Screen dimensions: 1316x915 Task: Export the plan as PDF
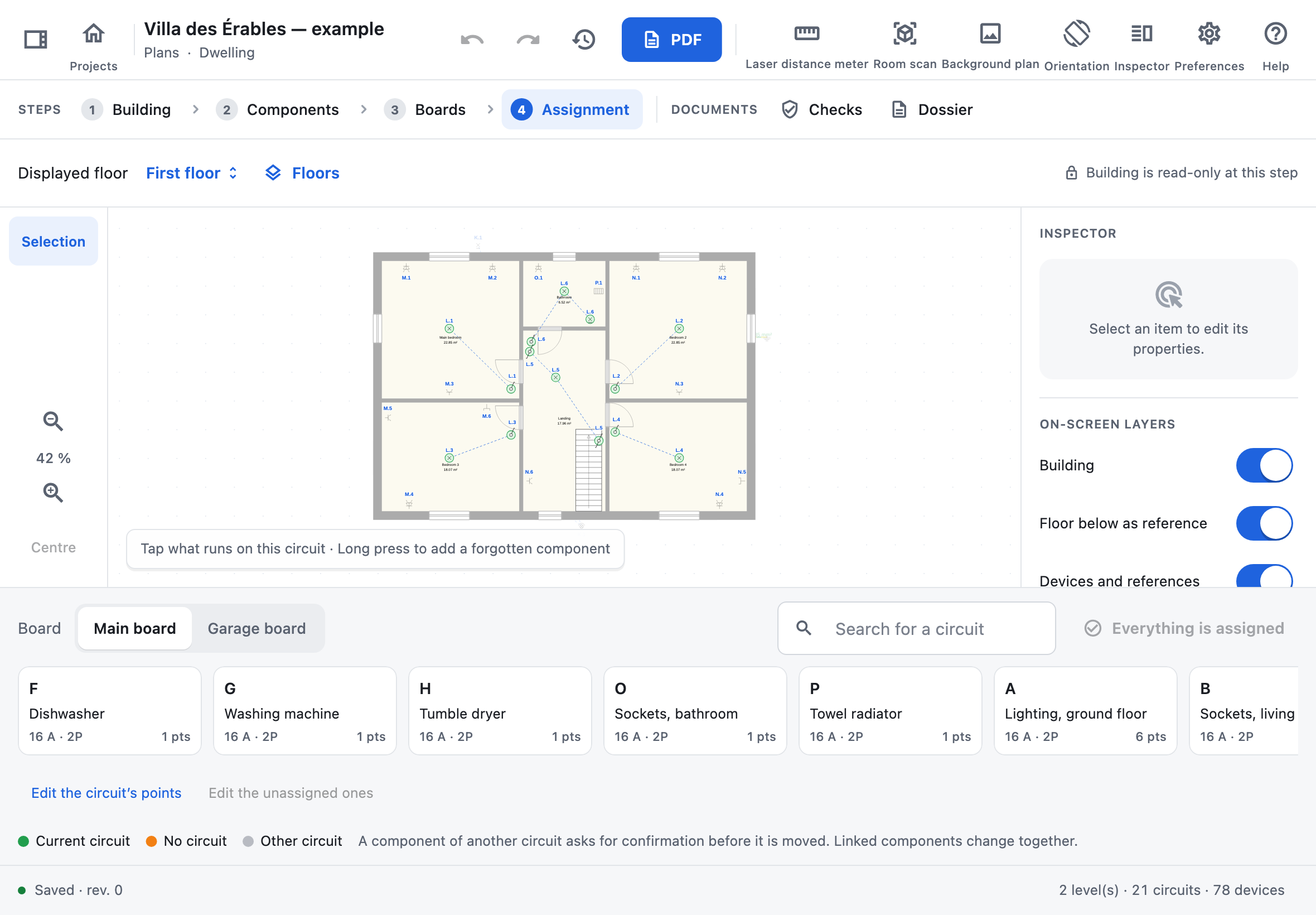671,40
